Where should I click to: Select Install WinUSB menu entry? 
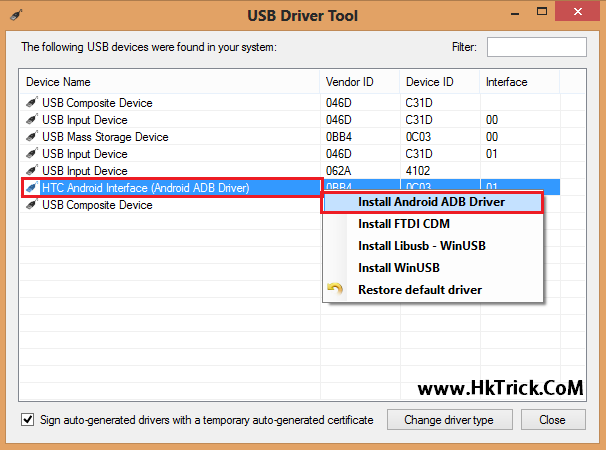[x=432, y=268]
